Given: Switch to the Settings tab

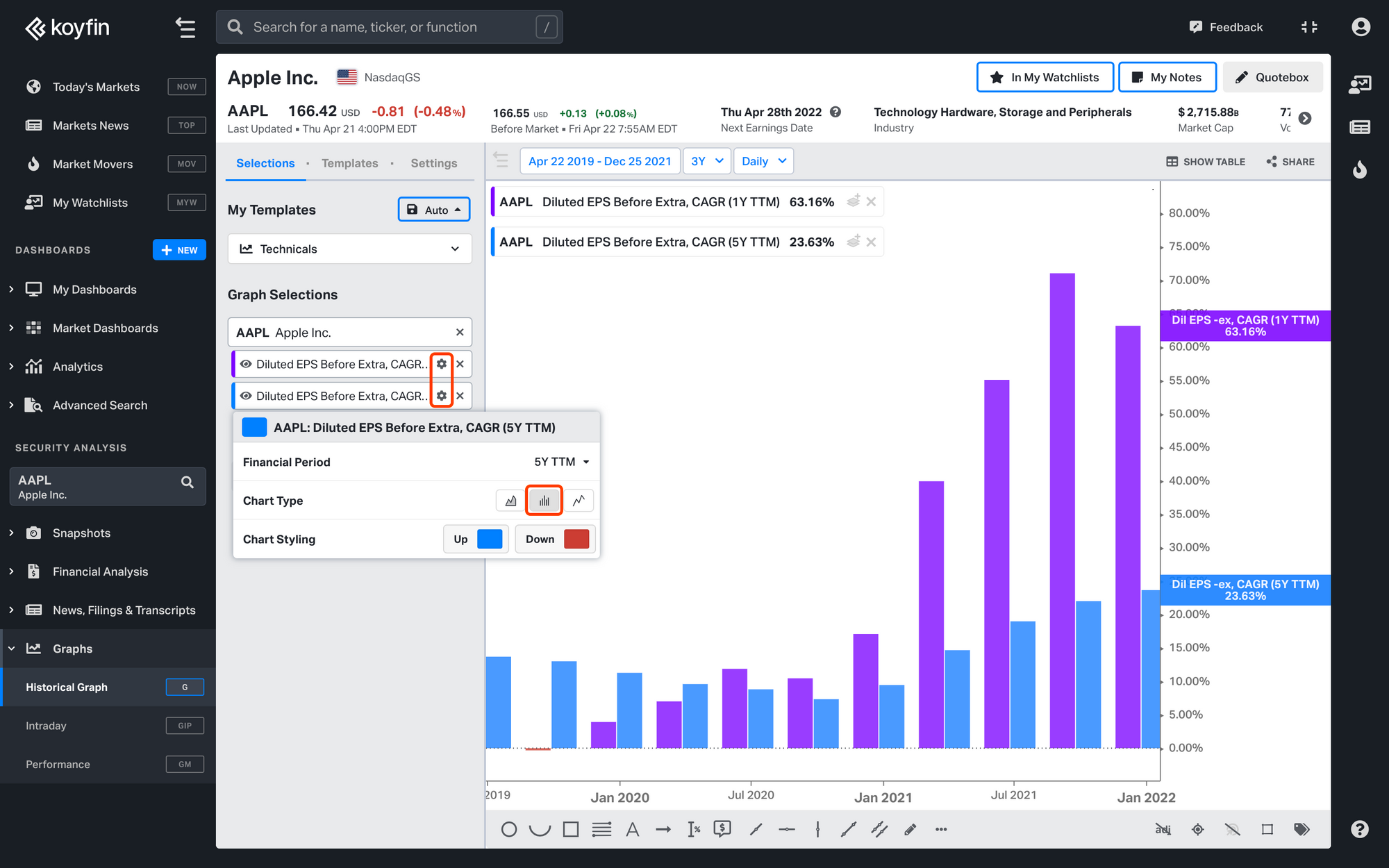Looking at the screenshot, I should point(434,163).
